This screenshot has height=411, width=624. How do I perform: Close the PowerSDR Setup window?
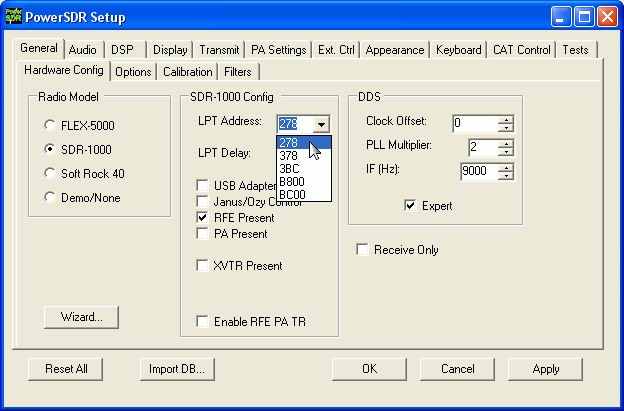coord(608,17)
